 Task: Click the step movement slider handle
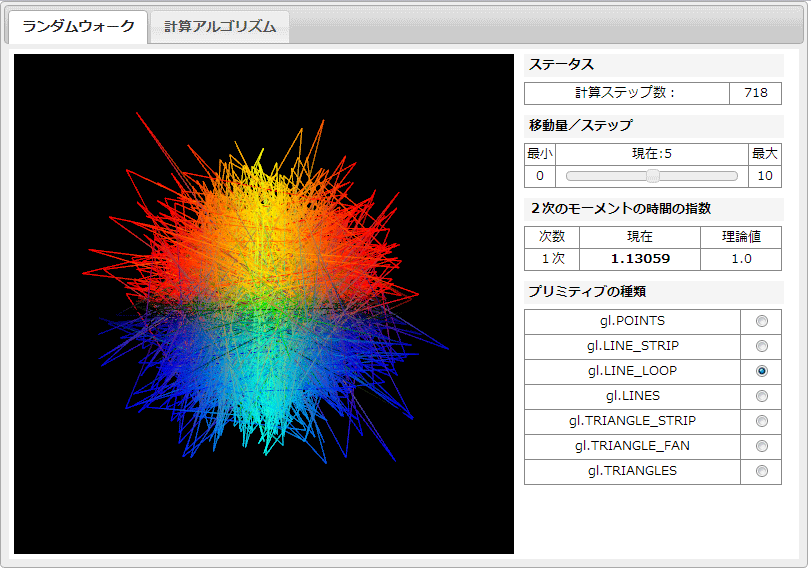(653, 176)
